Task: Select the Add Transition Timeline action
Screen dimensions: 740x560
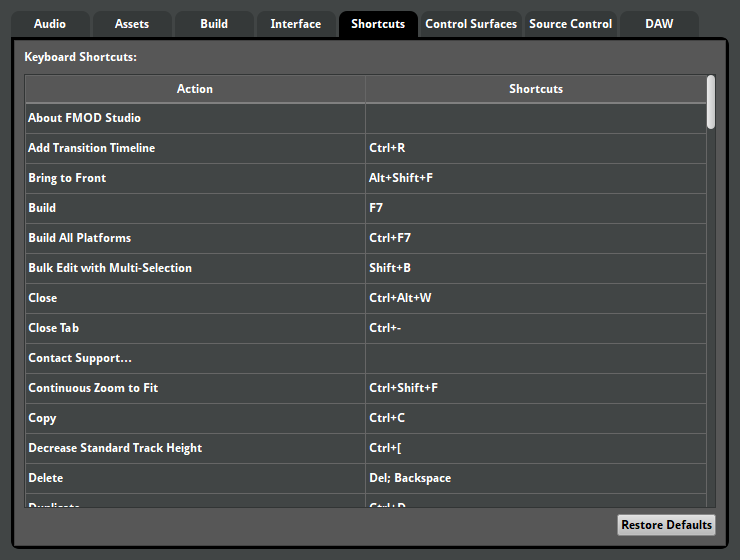Action: (195, 148)
